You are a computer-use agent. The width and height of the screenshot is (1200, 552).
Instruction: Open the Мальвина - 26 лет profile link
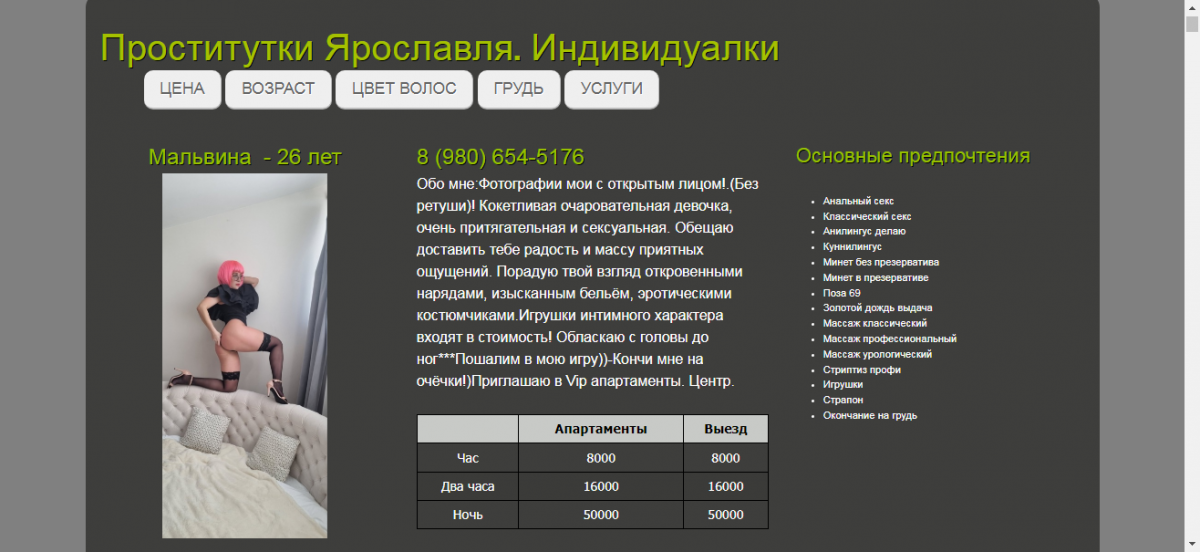[x=245, y=157]
